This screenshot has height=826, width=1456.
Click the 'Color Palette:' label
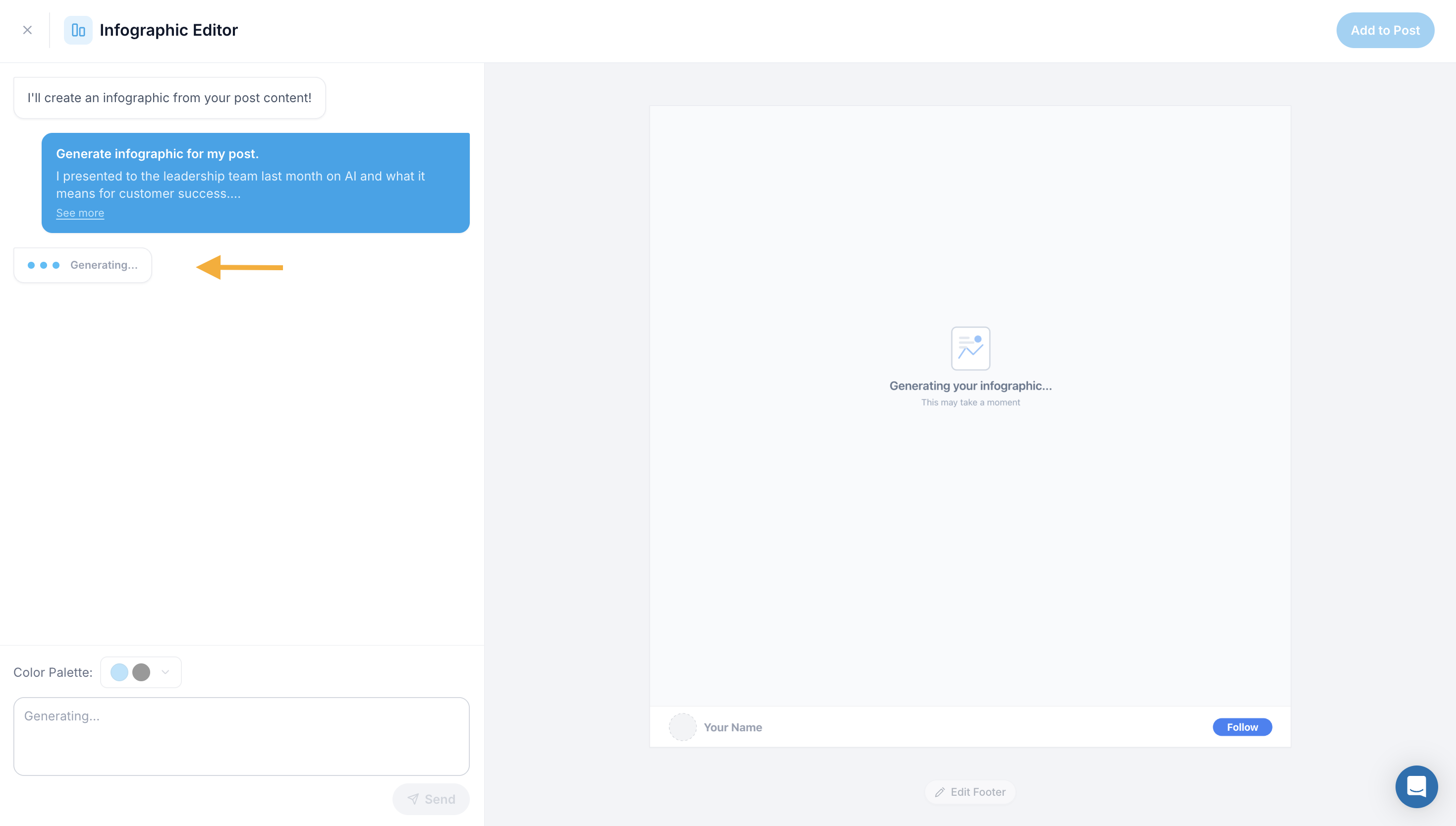click(53, 672)
